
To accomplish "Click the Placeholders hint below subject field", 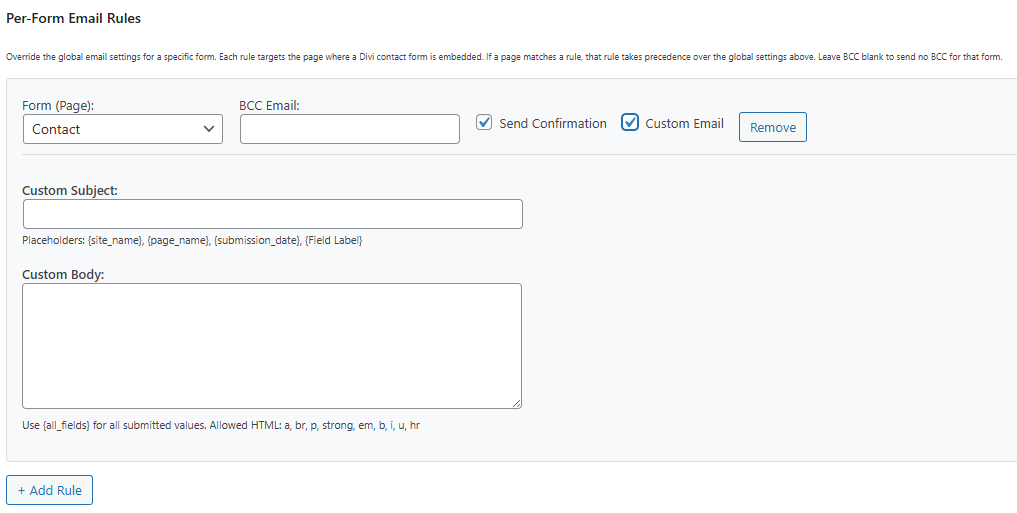I will tap(192, 241).
